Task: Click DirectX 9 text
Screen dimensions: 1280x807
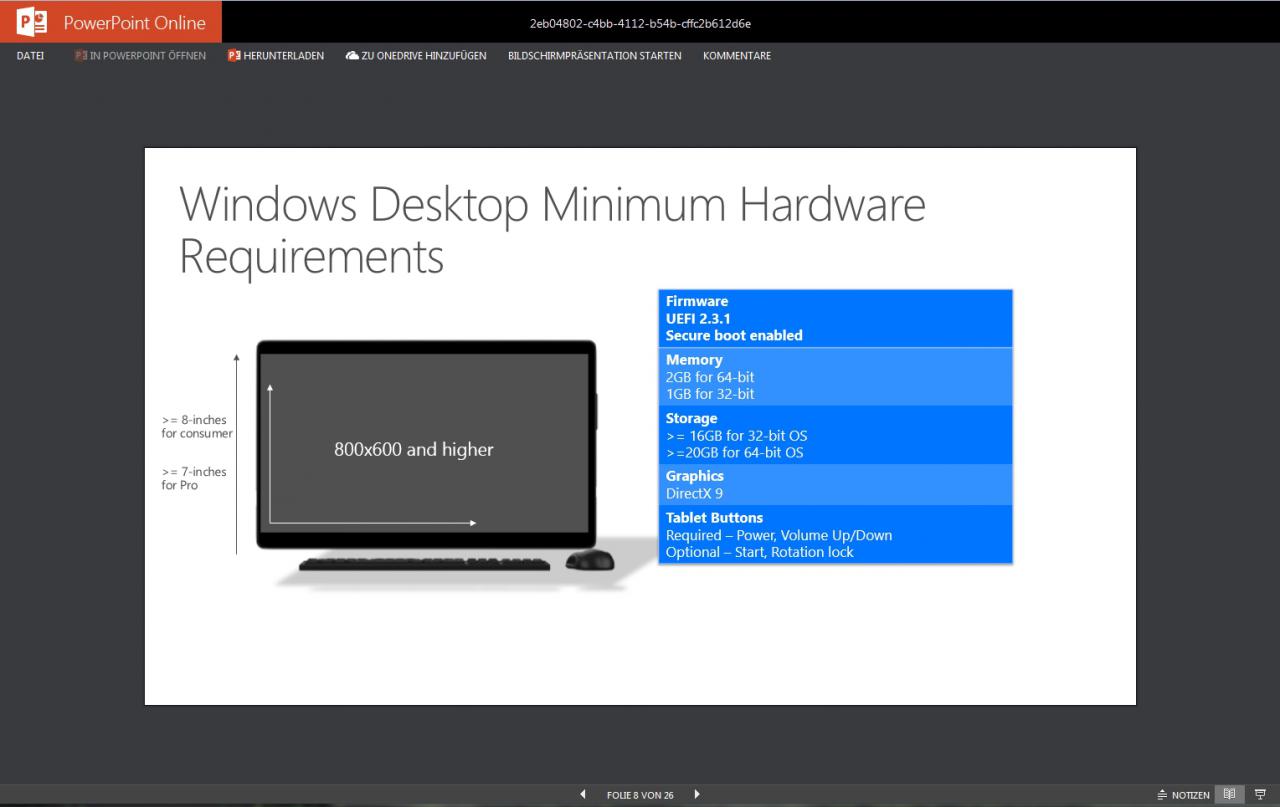Action: (x=694, y=493)
